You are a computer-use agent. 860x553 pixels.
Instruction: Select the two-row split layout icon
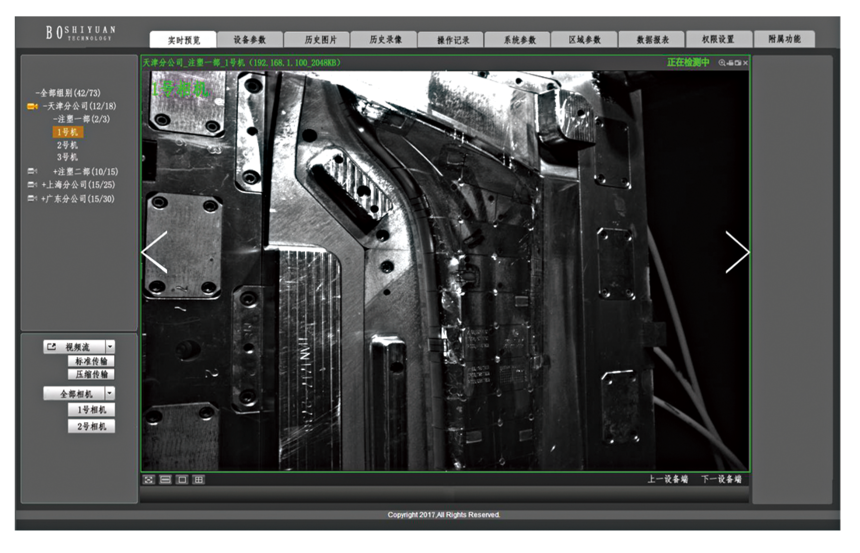pyautogui.click(x=166, y=479)
